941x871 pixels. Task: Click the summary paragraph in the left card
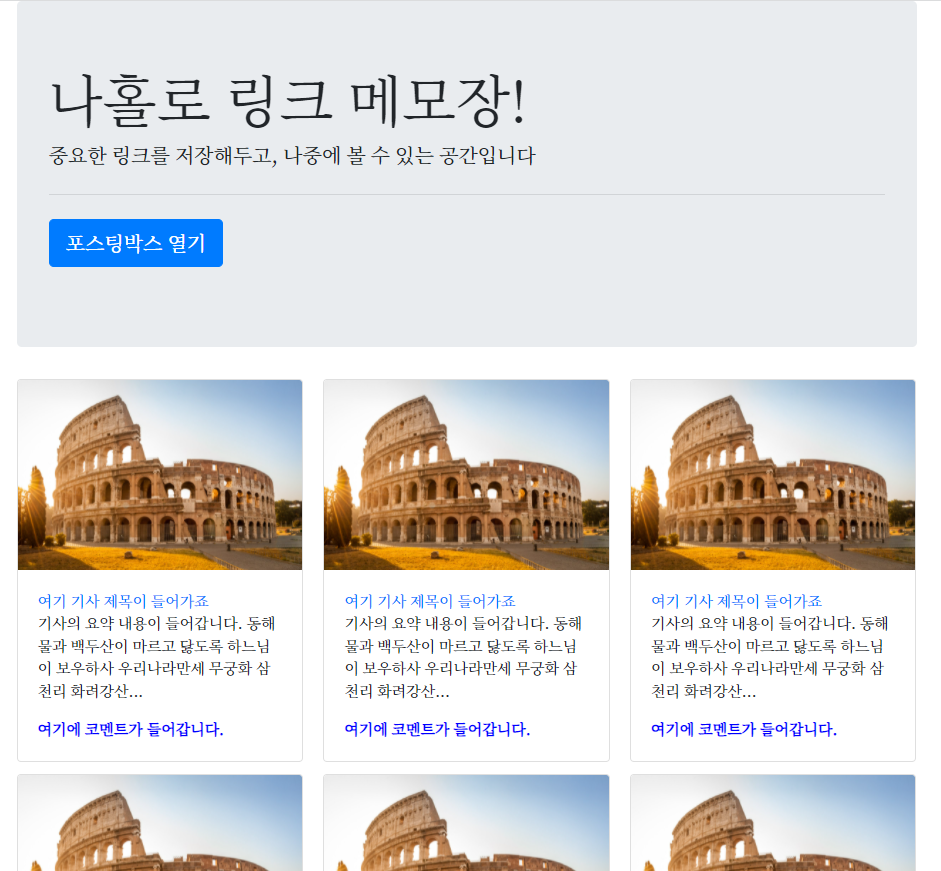pos(157,657)
